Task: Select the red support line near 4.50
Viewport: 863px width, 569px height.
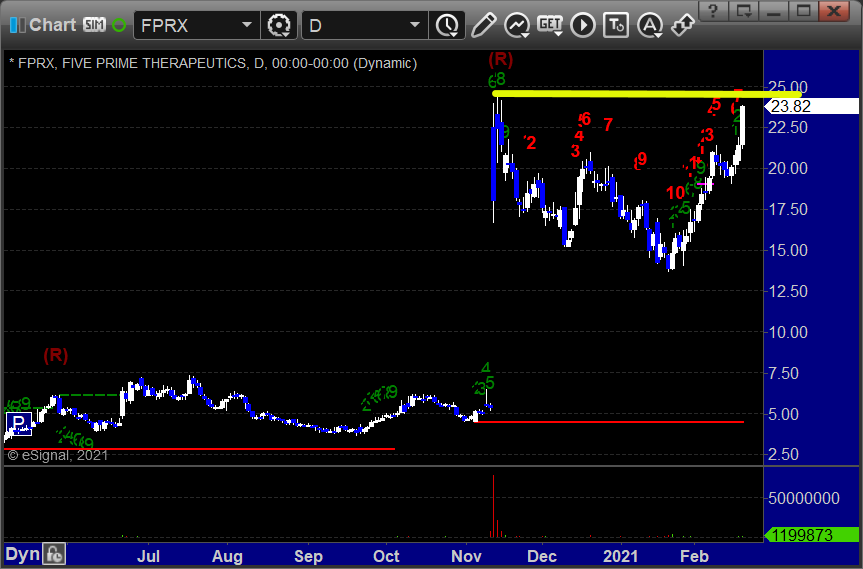Action: click(x=609, y=422)
